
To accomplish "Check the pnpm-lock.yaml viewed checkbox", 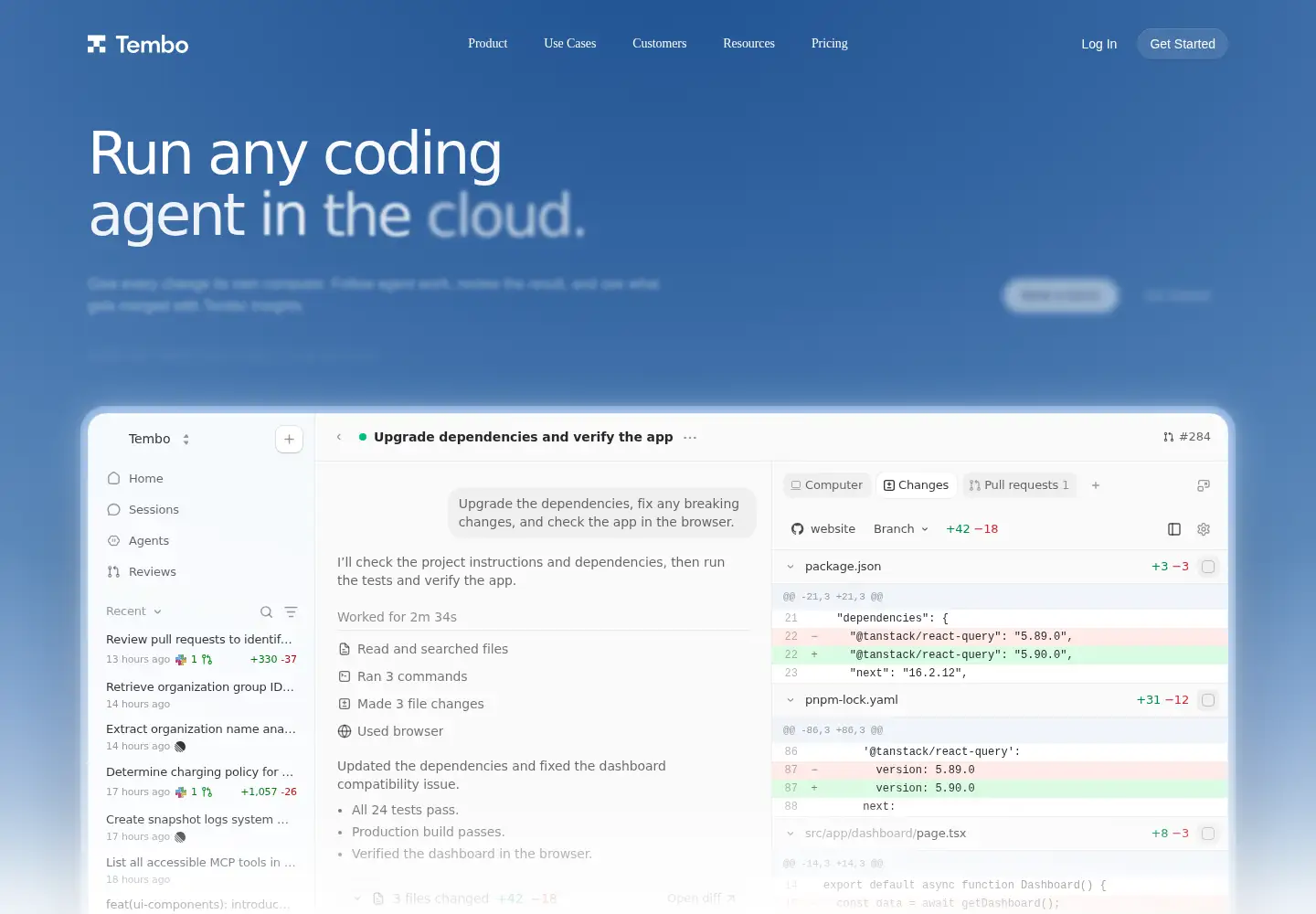I will 1208,700.
